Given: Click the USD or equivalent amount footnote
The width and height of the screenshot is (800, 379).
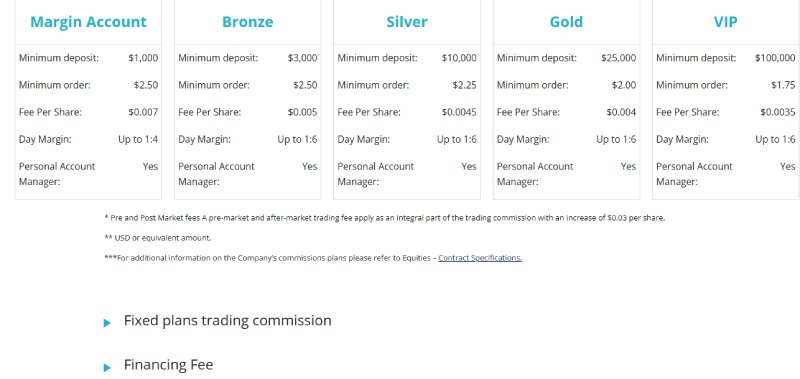Looking at the screenshot, I should pos(158,238).
